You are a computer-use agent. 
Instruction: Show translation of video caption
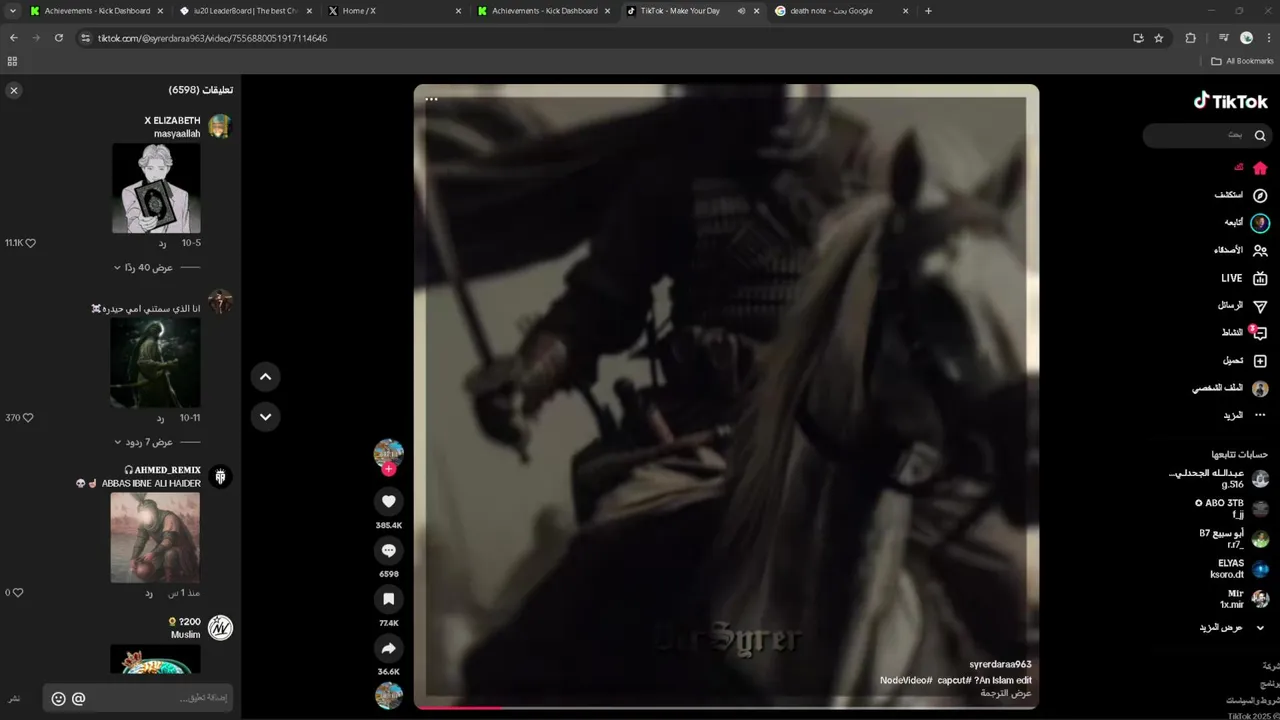(x=1006, y=693)
